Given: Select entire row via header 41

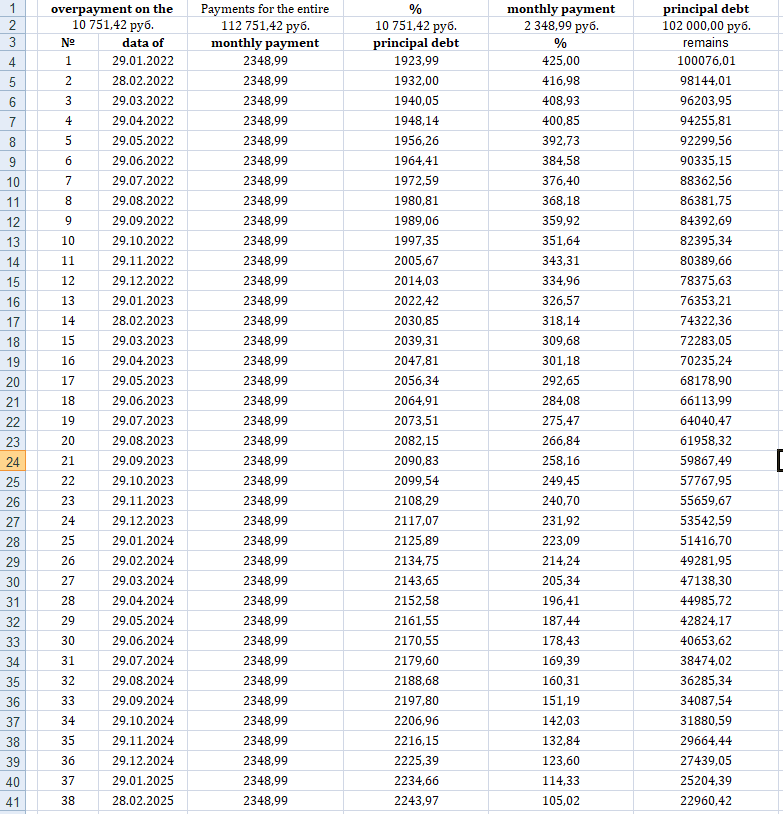Looking at the screenshot, I should [x=13, y=801].
